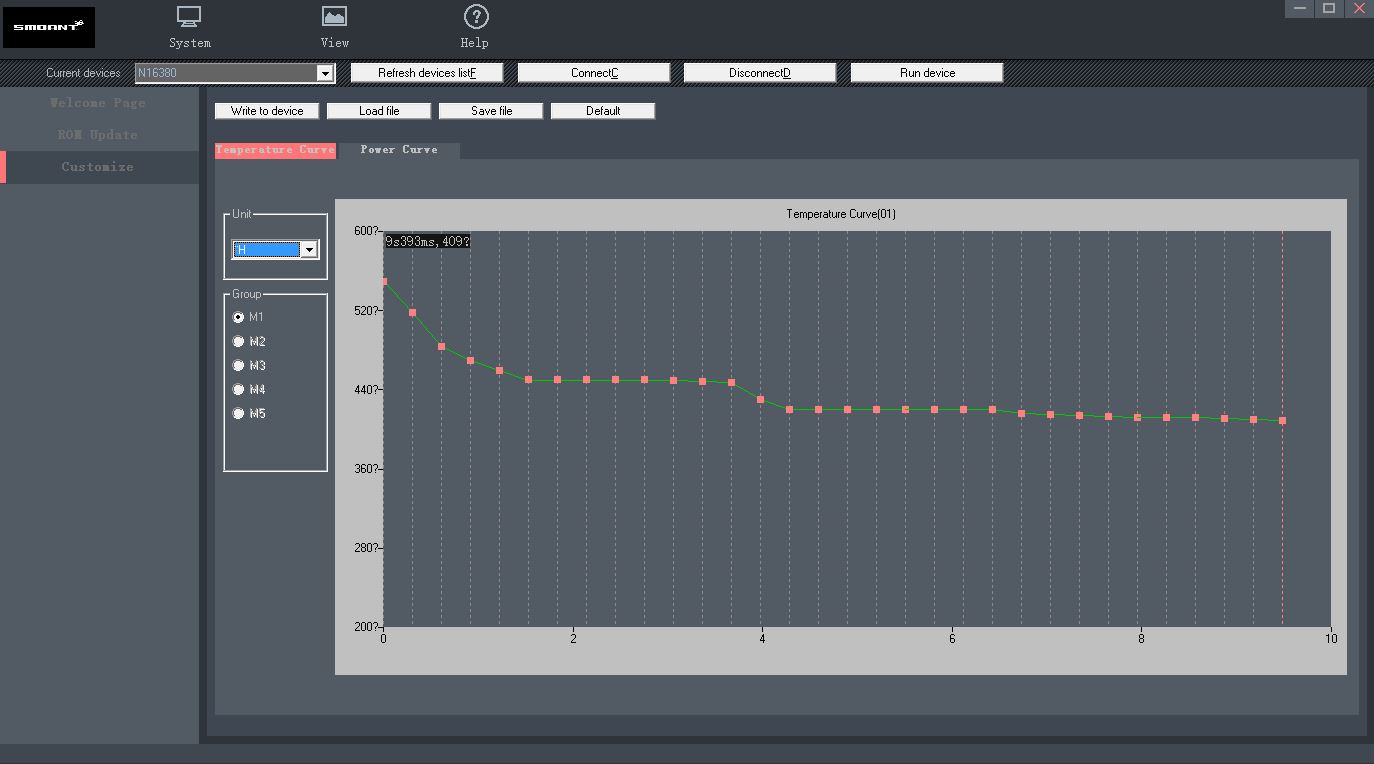Open the Help question mark icon
Image resolution: width=1374 pixels, height=764 pixels.
pos(476,17)
